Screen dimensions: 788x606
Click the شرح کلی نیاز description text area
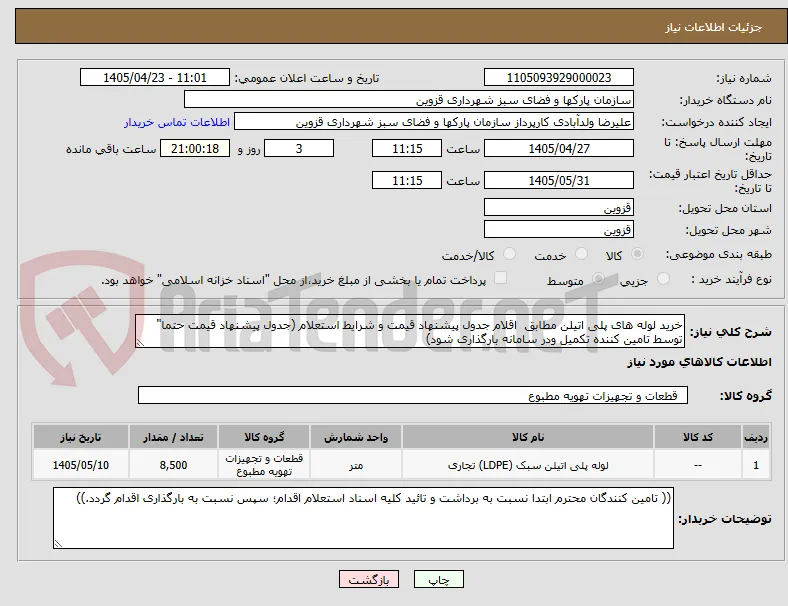tap(410, 332)
